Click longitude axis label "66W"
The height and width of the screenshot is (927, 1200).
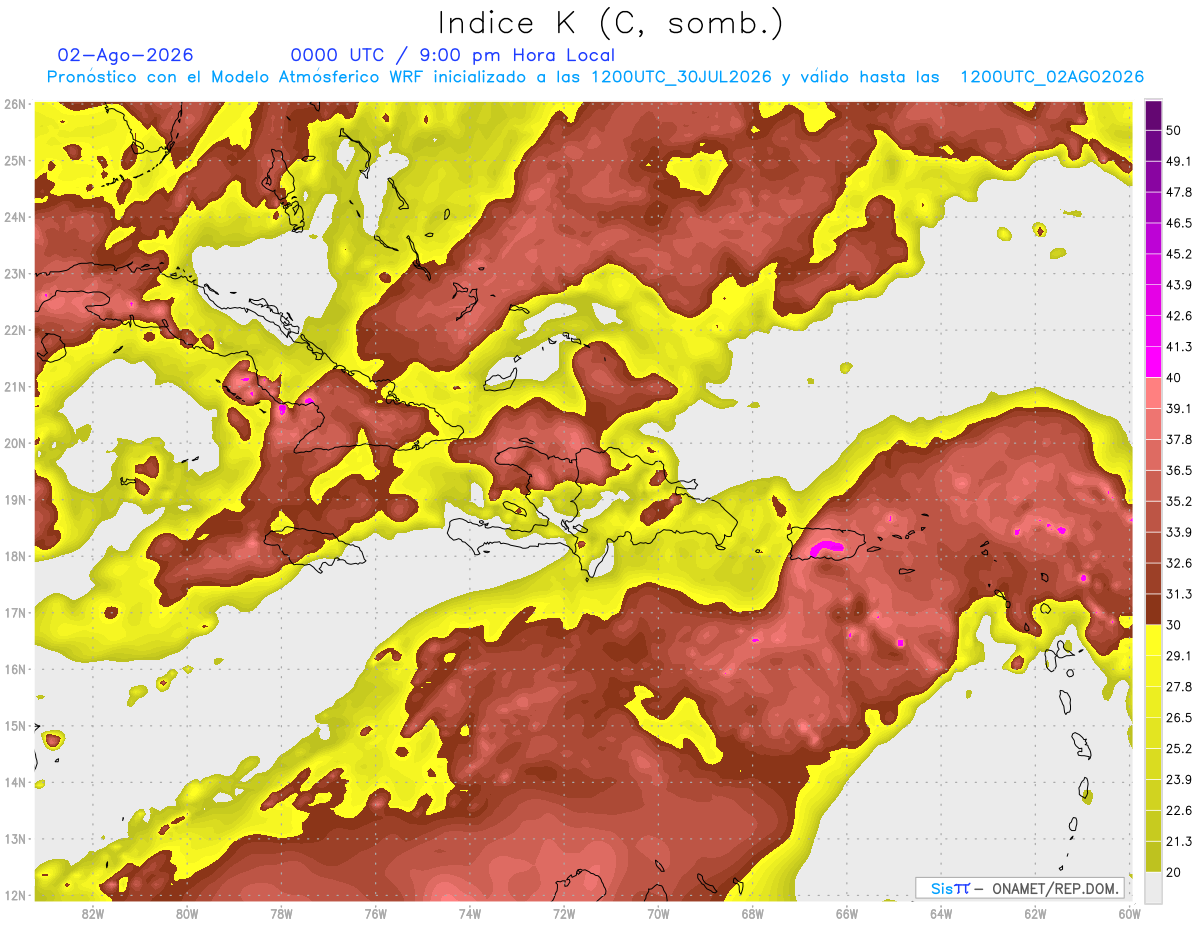coord(847,914)
